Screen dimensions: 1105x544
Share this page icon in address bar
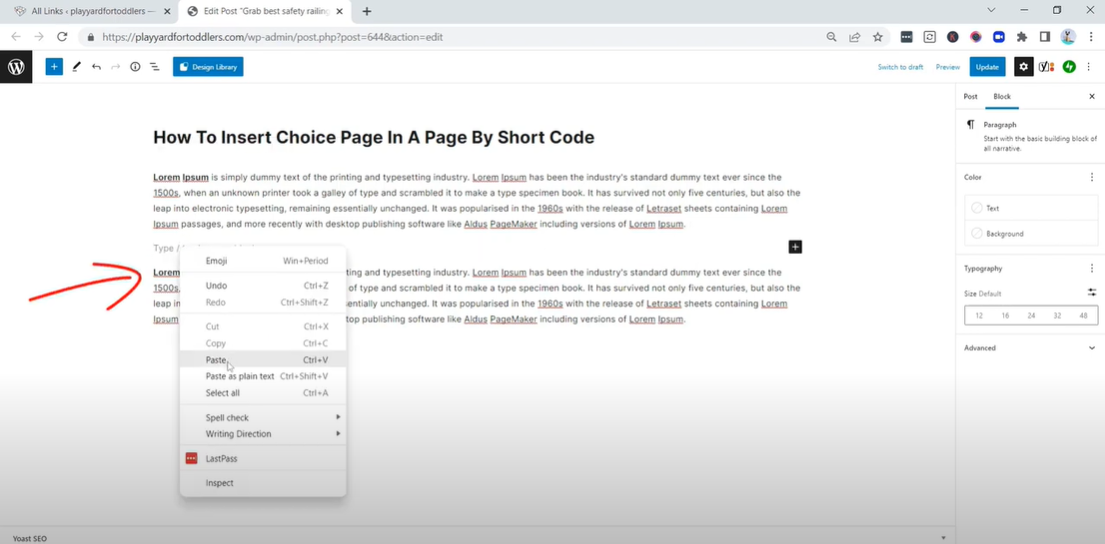tap(854, 37)
